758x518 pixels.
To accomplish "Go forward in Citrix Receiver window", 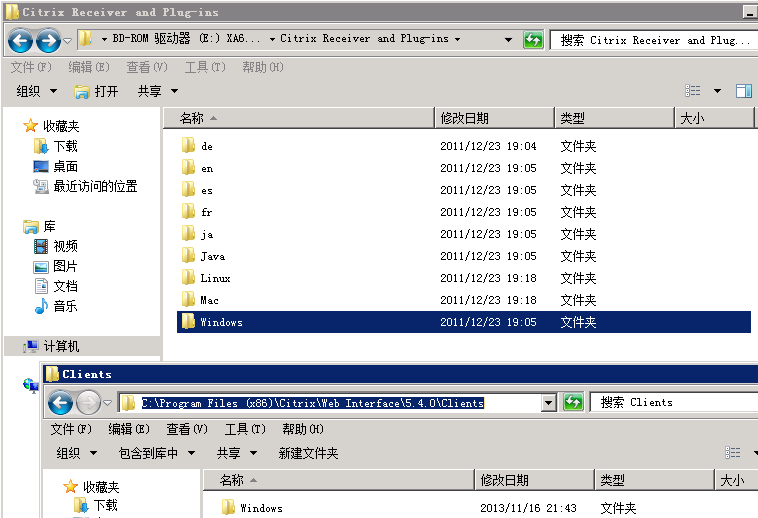I will coord(49,41).
